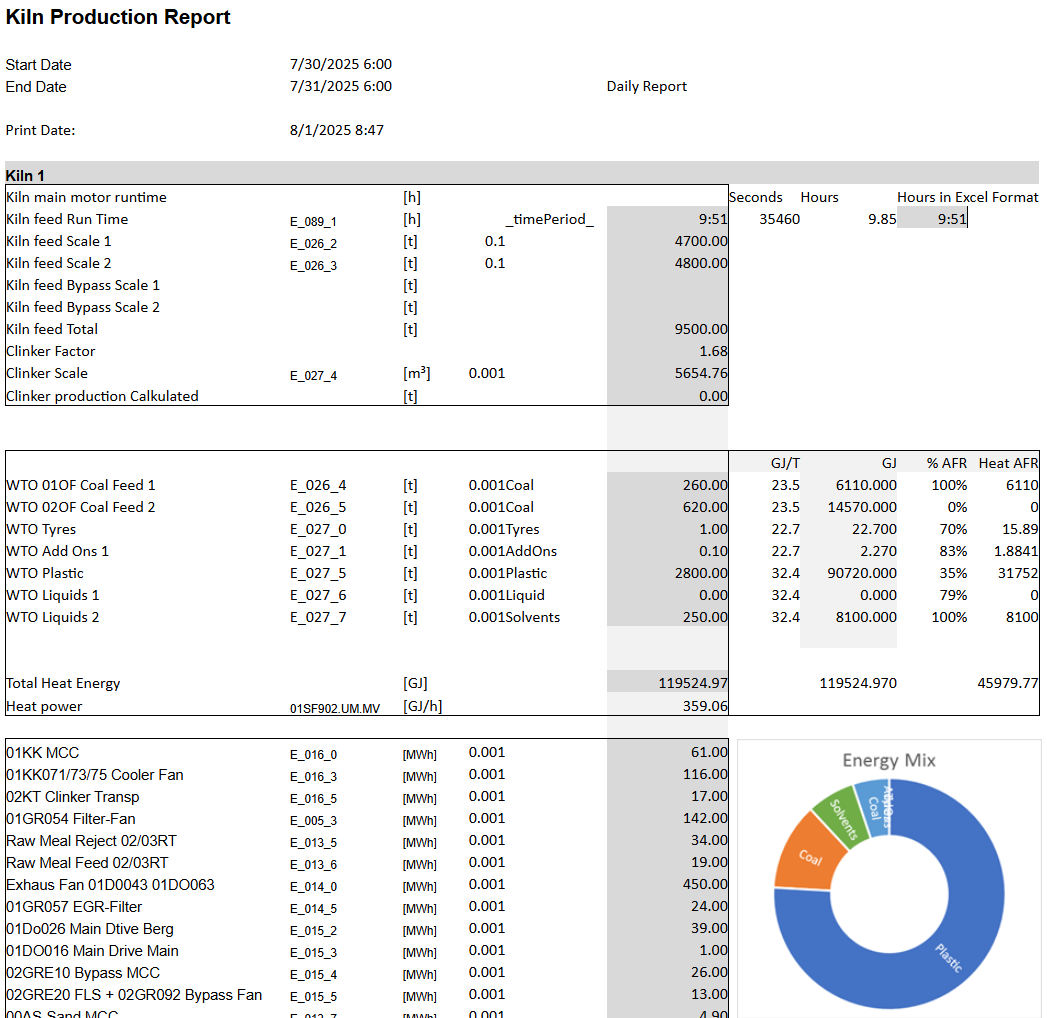Select the Seconds value 35460

point(779,219)
